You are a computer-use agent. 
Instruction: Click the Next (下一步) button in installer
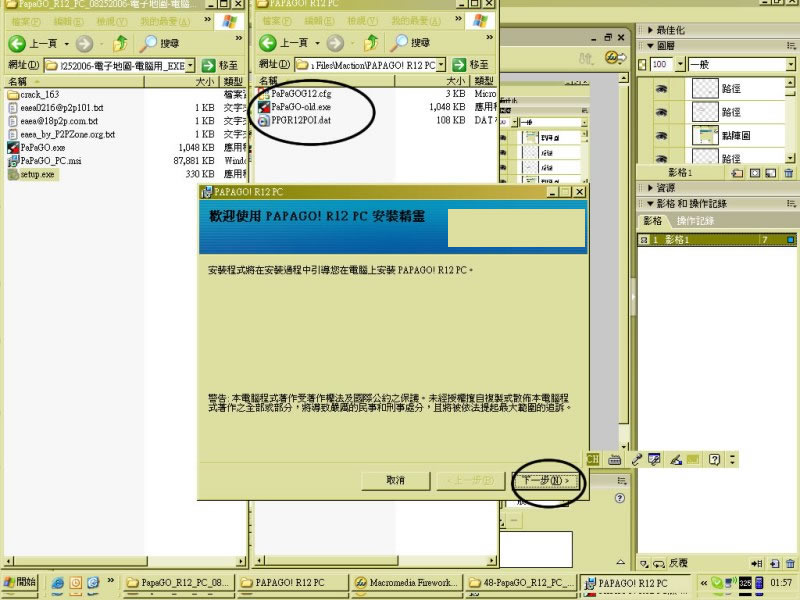point(546,481)
